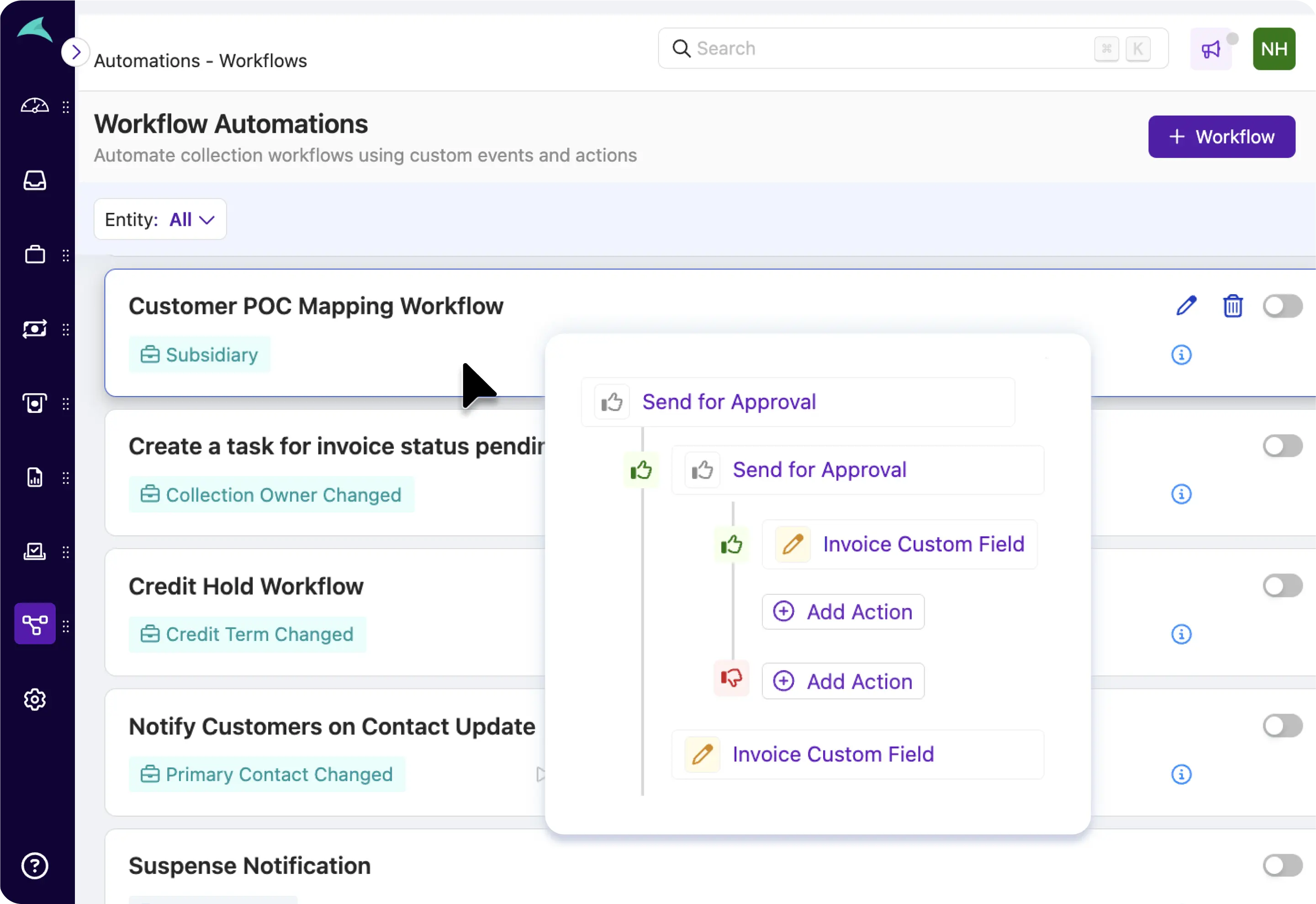The height and width of the screenshot is (904, 1316).
Task: Open the dashboard gauge icon in sidebar
Action: click(35, 106)
